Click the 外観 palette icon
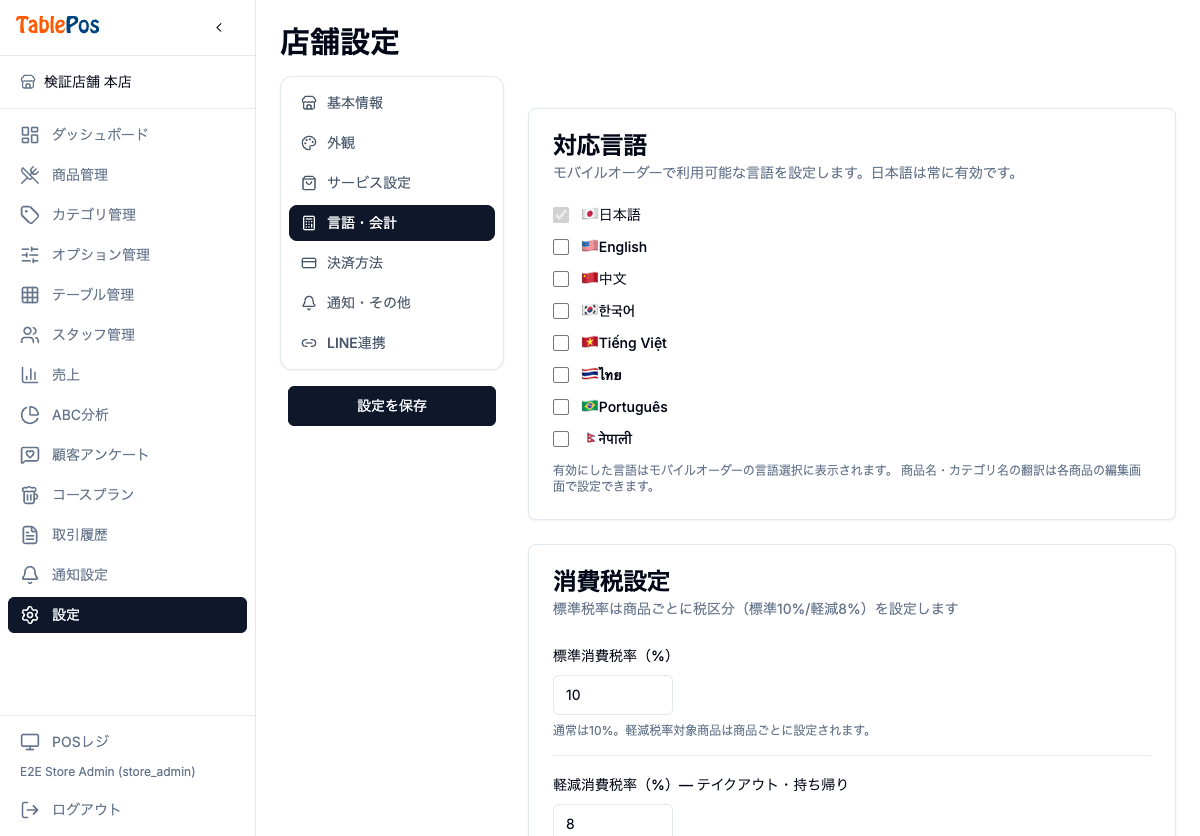 pos(309,143)
